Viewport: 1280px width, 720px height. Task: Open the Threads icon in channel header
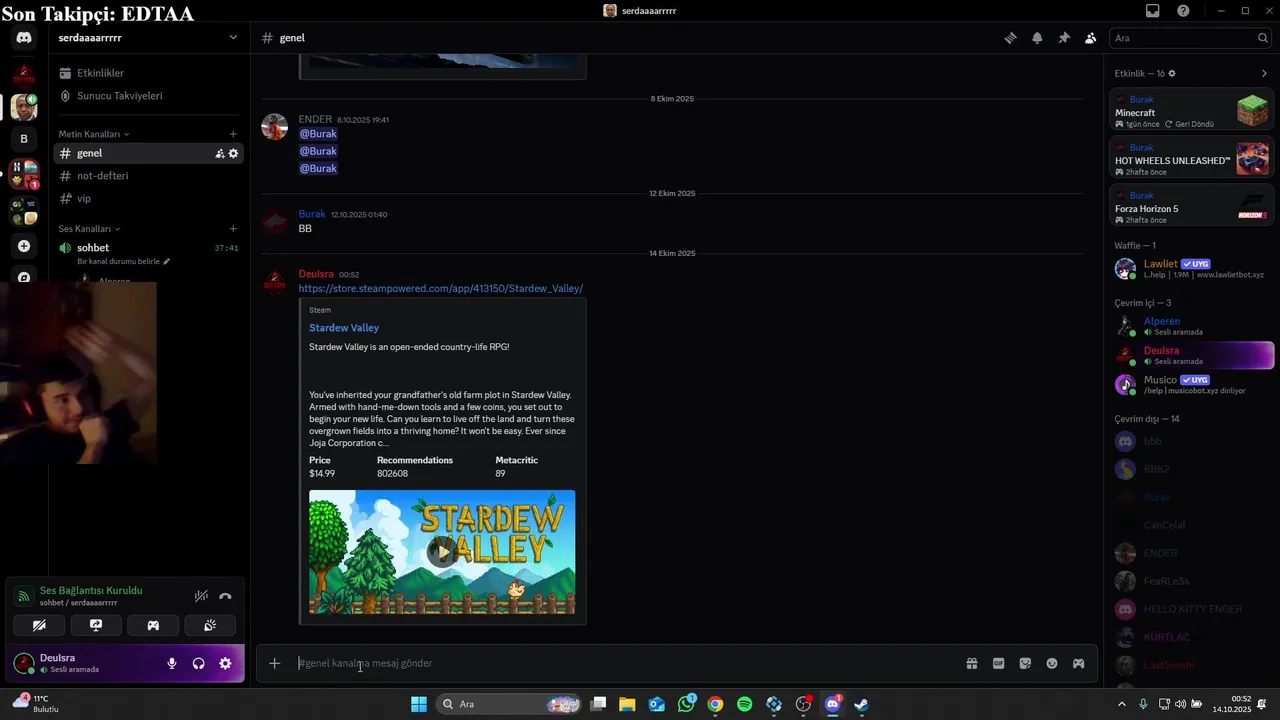[x=1011, y=38]
